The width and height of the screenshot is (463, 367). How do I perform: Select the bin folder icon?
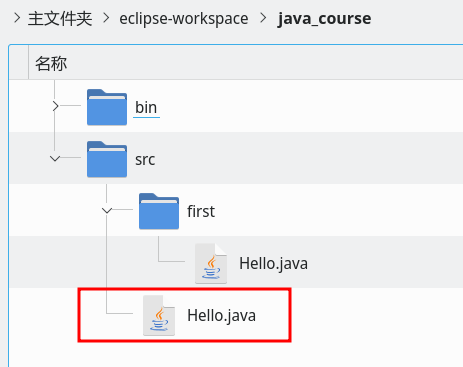coord(107,107)
